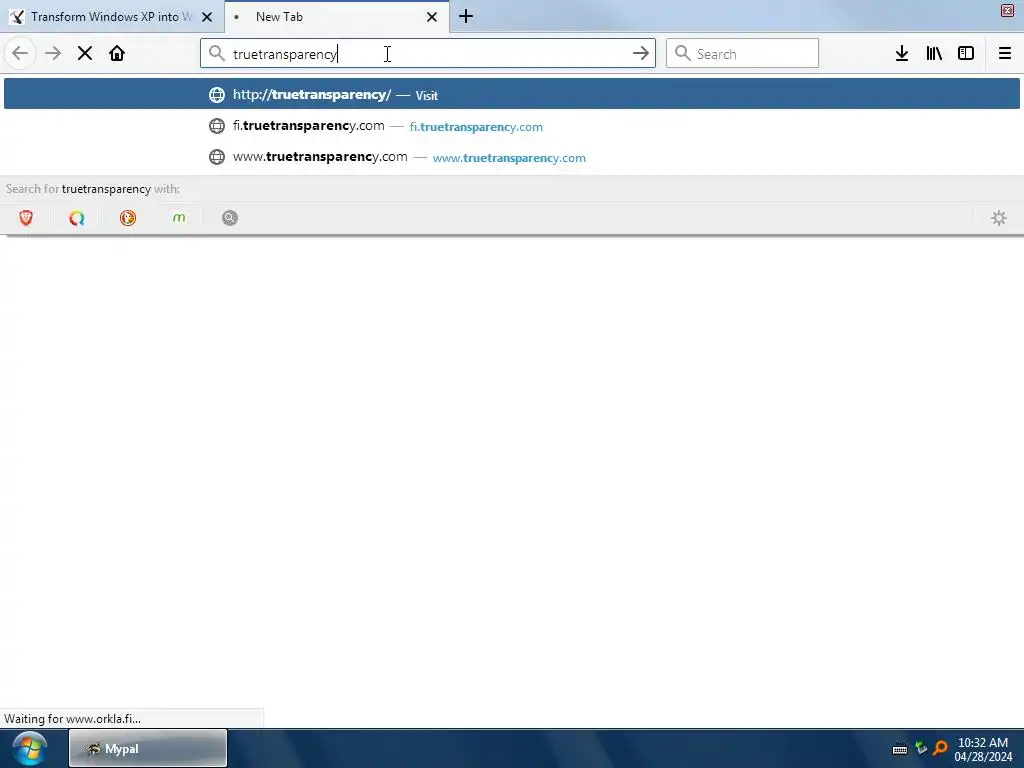
Task: Toggle the sidebar panel icon
Action: pos(966,54)
